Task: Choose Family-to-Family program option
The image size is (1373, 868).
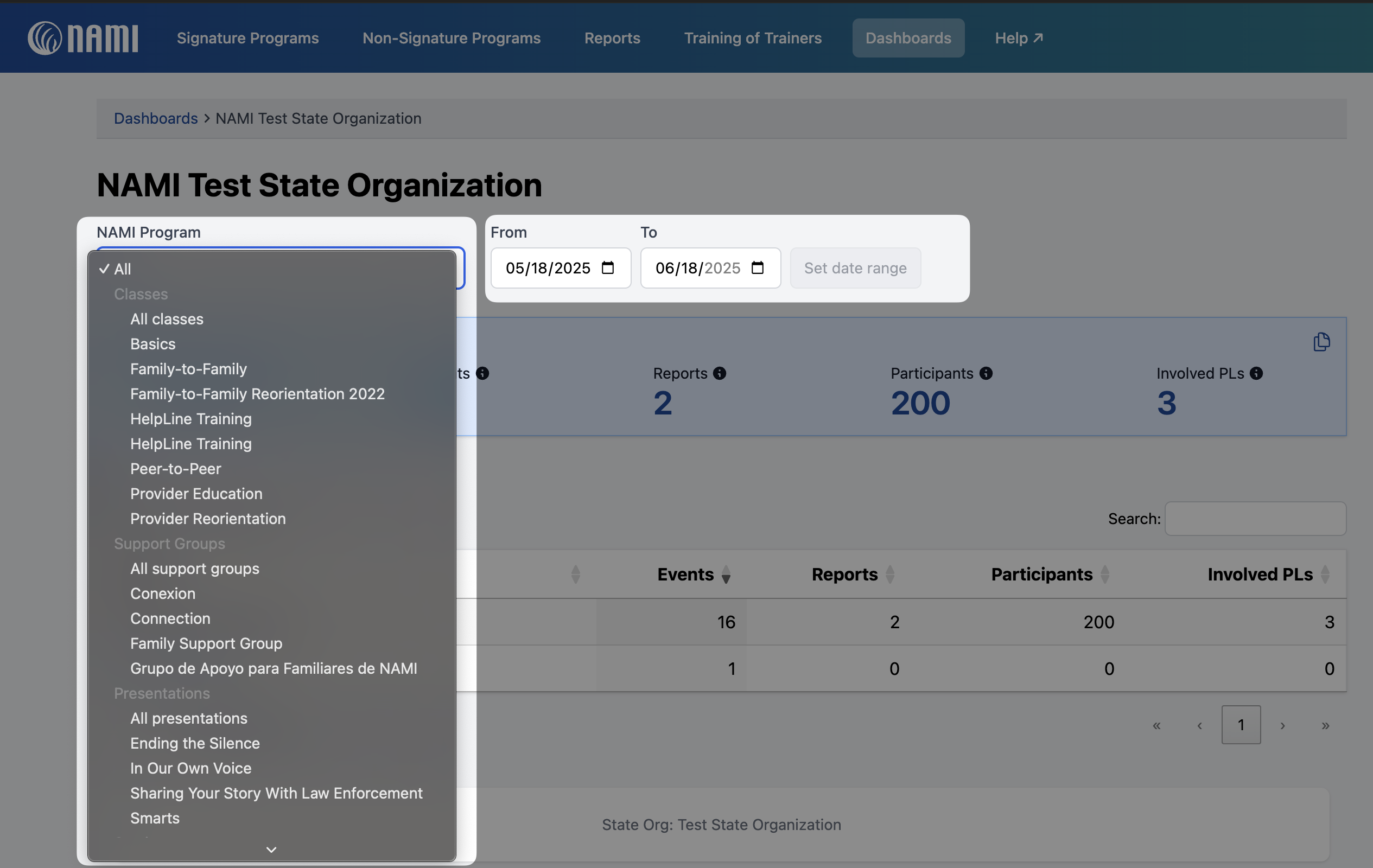Action: coord(271,369)
